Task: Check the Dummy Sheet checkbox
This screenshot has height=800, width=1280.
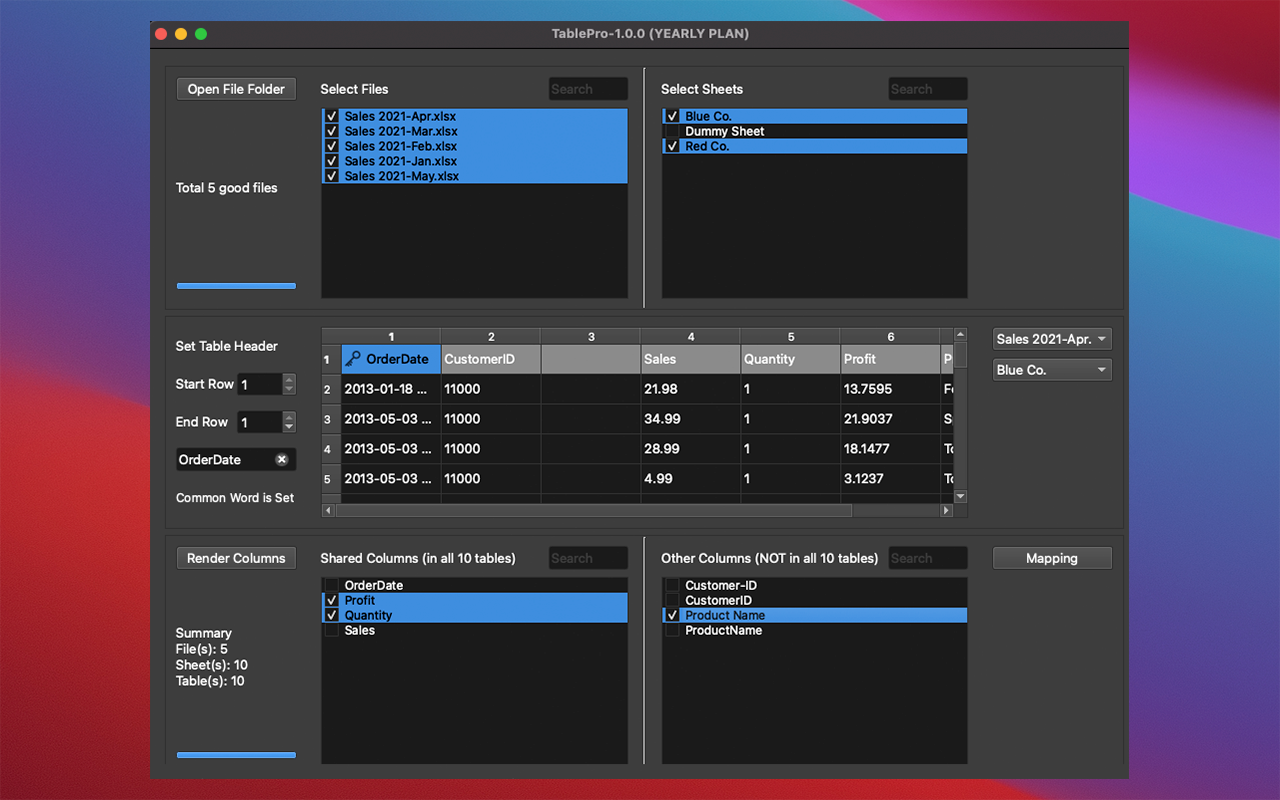Action: pos(673,131)
